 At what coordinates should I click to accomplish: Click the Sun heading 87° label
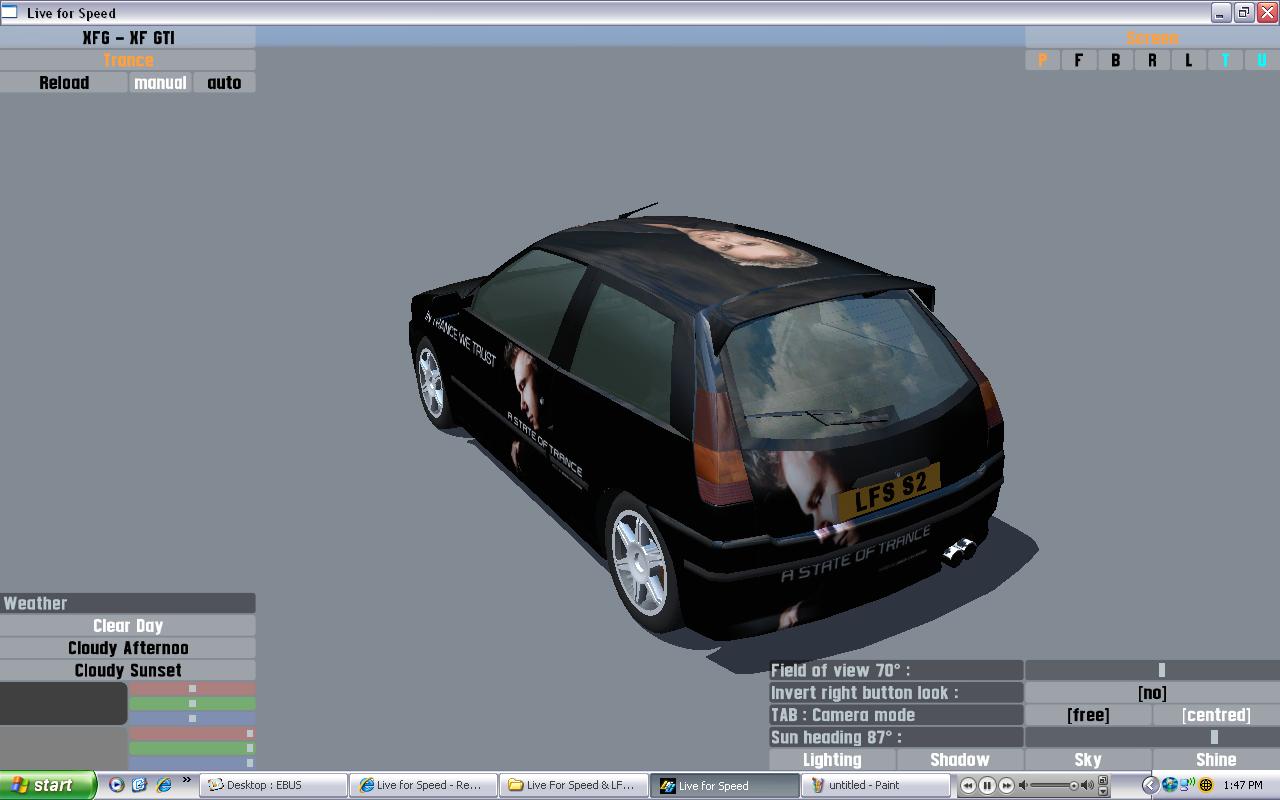point(896,737)
